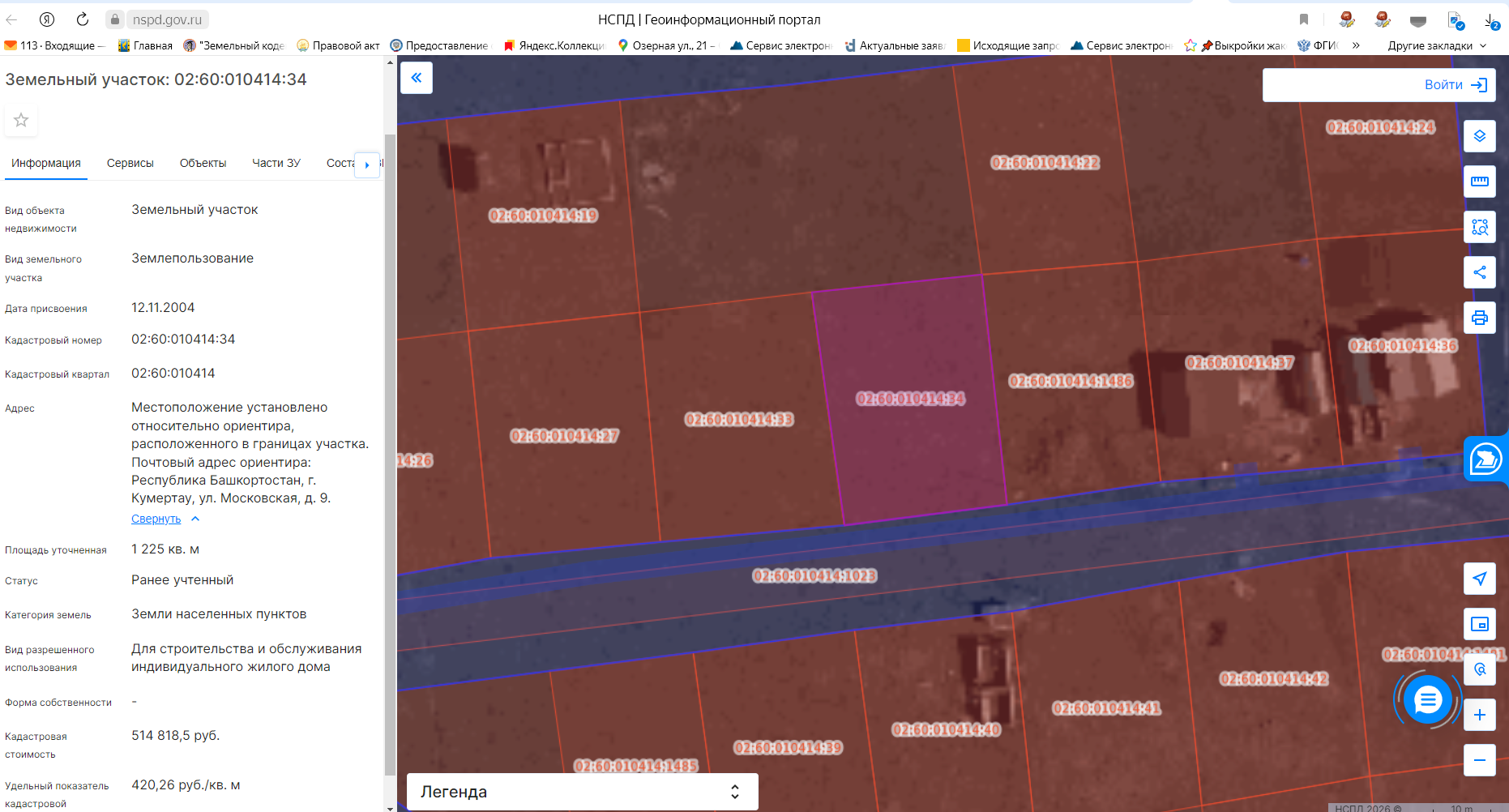Open the Части ЗУ tab

[276, 163]
